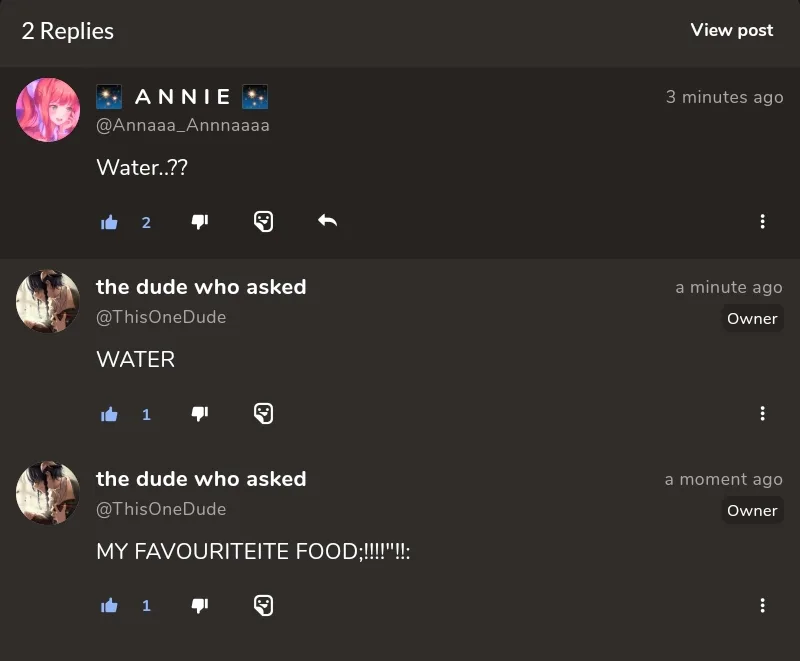Click the "2 Replies" header
Viewport: 800px width, 661px height.
click(x=68, y=31)
